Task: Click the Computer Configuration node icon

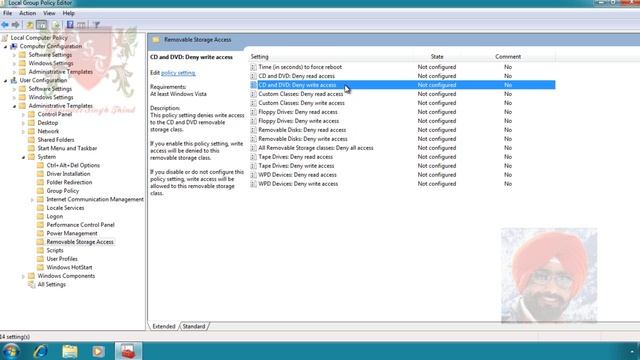Action: pos(13,46)
